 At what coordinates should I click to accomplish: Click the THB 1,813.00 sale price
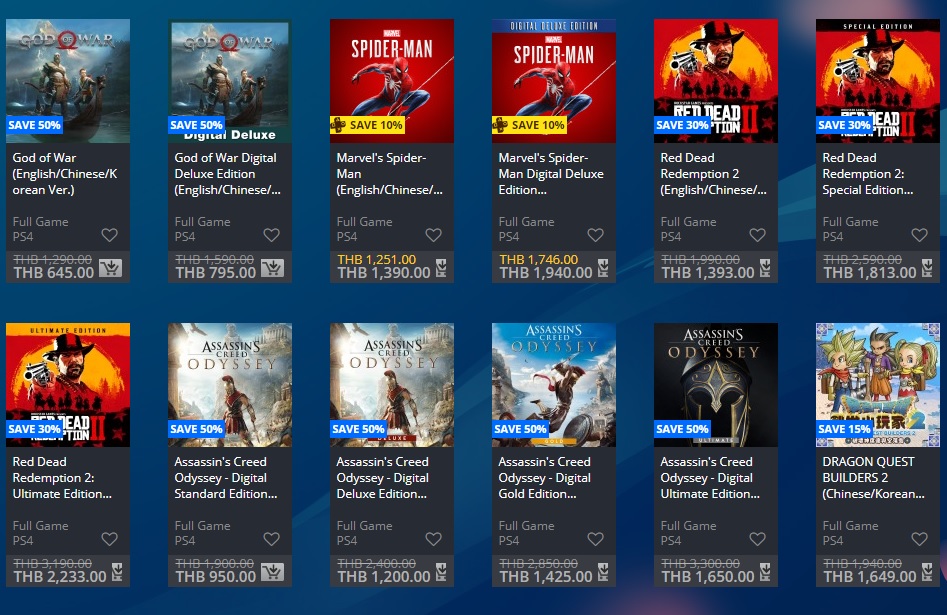(870, 273)
